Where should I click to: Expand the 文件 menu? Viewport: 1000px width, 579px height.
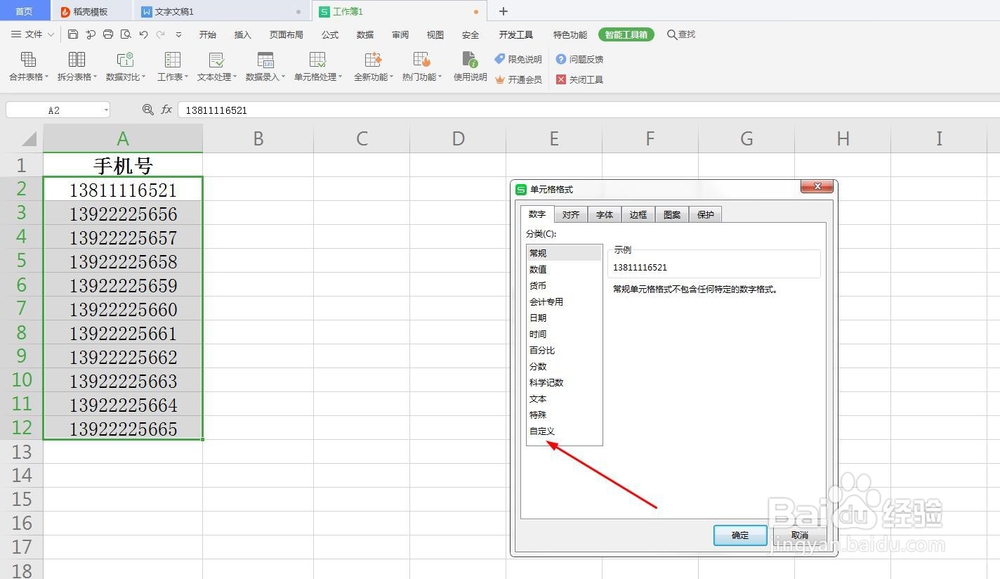[33, 34]
